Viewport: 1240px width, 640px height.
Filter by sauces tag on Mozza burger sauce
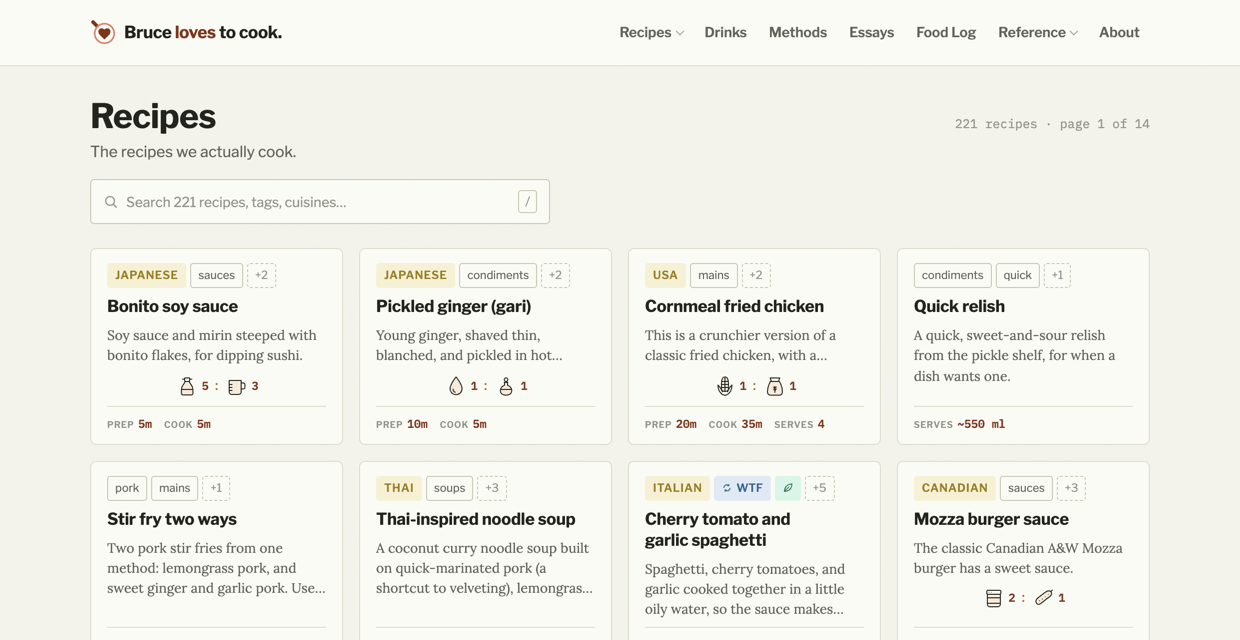click(1026, 488)
